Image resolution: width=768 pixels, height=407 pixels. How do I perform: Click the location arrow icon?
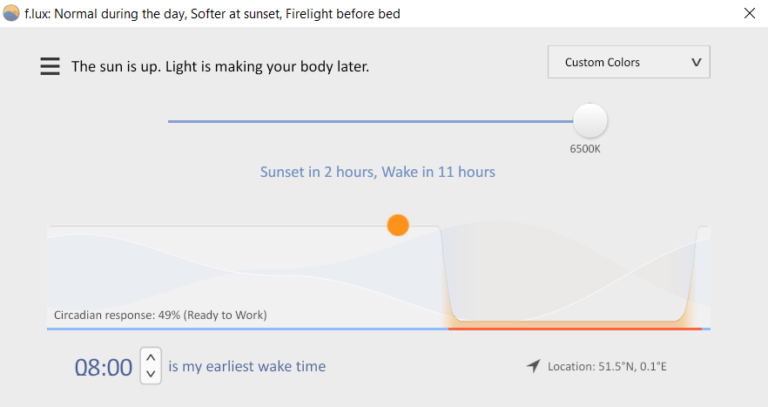click(534, 366)
